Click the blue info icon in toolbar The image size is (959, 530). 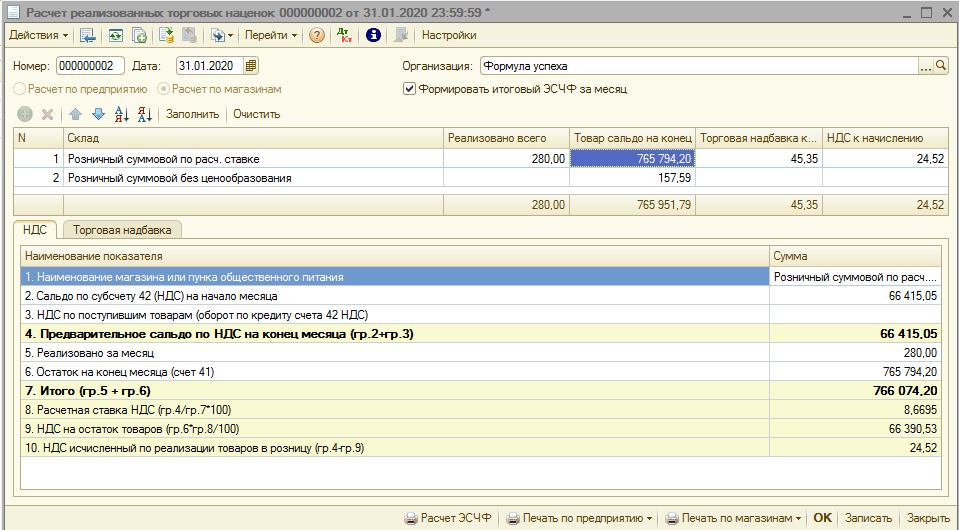(374, 35)
